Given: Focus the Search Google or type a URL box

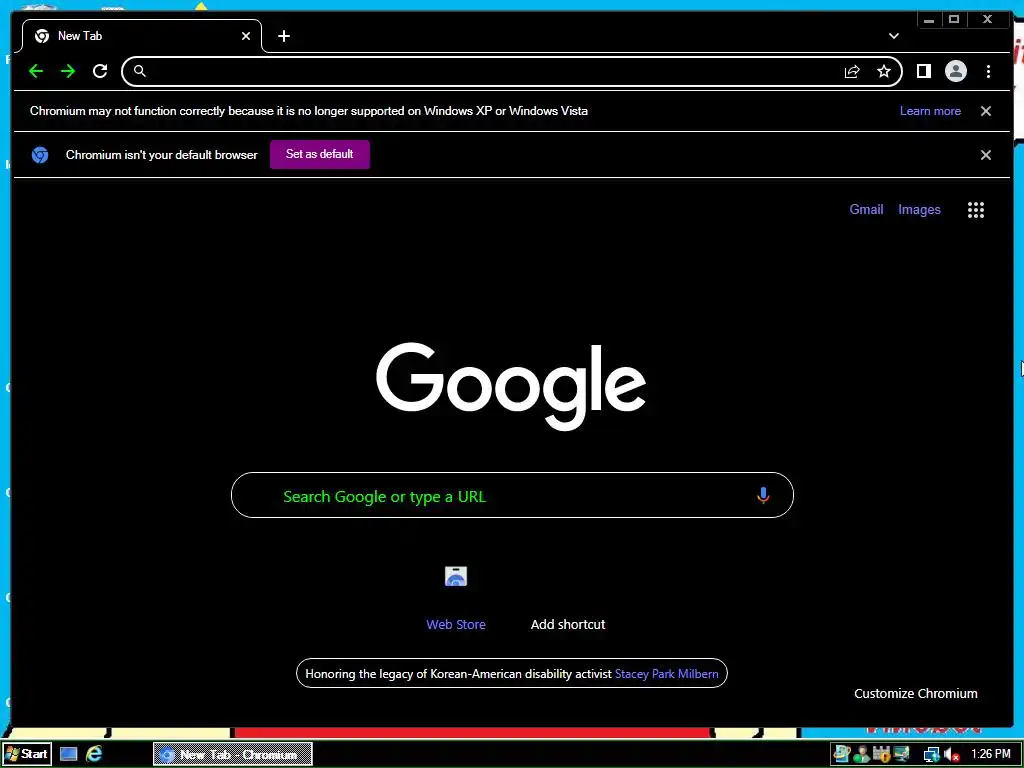Looking at the screenshot, I should pyautogui.click(x=512, y=495).
